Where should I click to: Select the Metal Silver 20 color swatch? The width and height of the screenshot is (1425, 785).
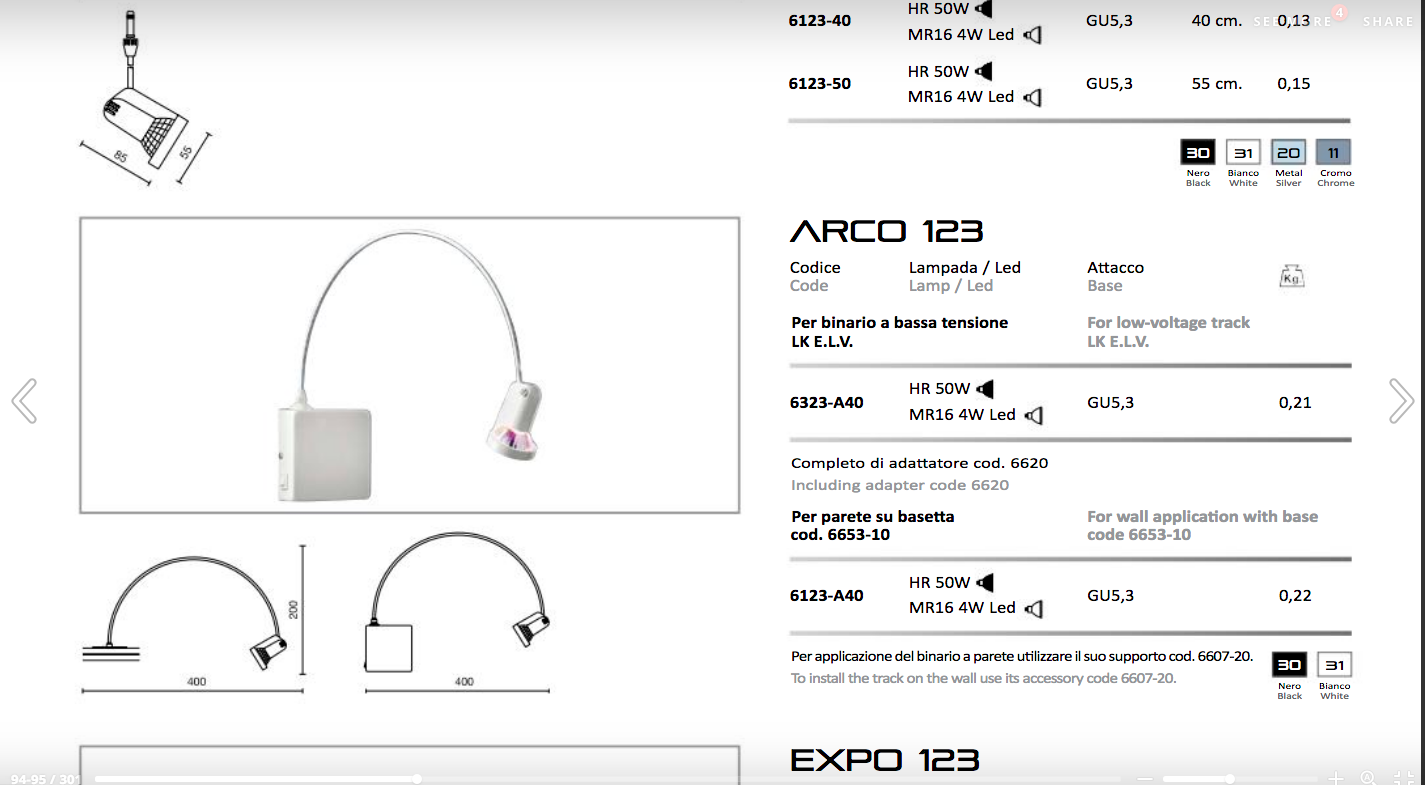point(1288,153)
